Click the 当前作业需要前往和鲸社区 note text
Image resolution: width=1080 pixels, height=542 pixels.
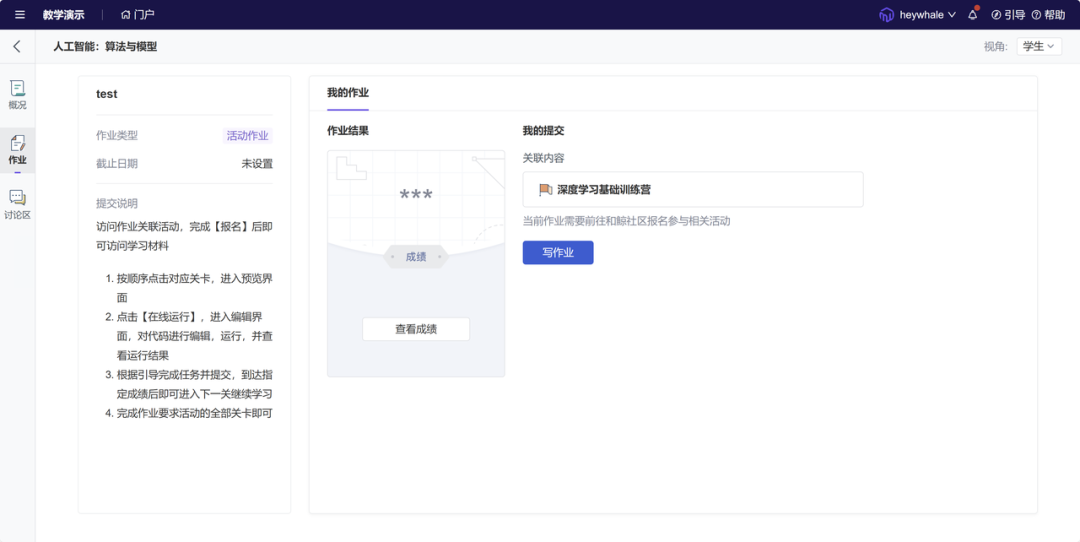point(626,221)
